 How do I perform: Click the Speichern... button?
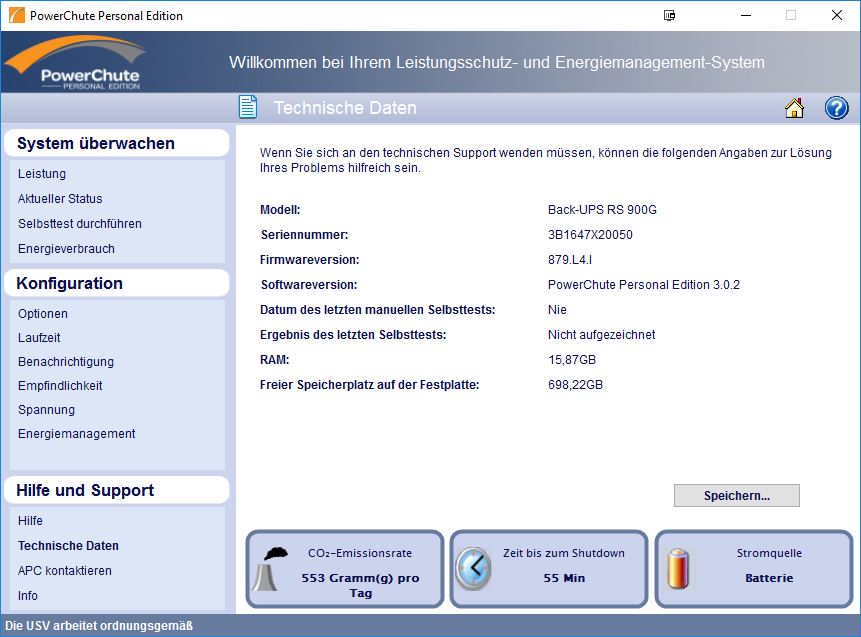[736, 495]
